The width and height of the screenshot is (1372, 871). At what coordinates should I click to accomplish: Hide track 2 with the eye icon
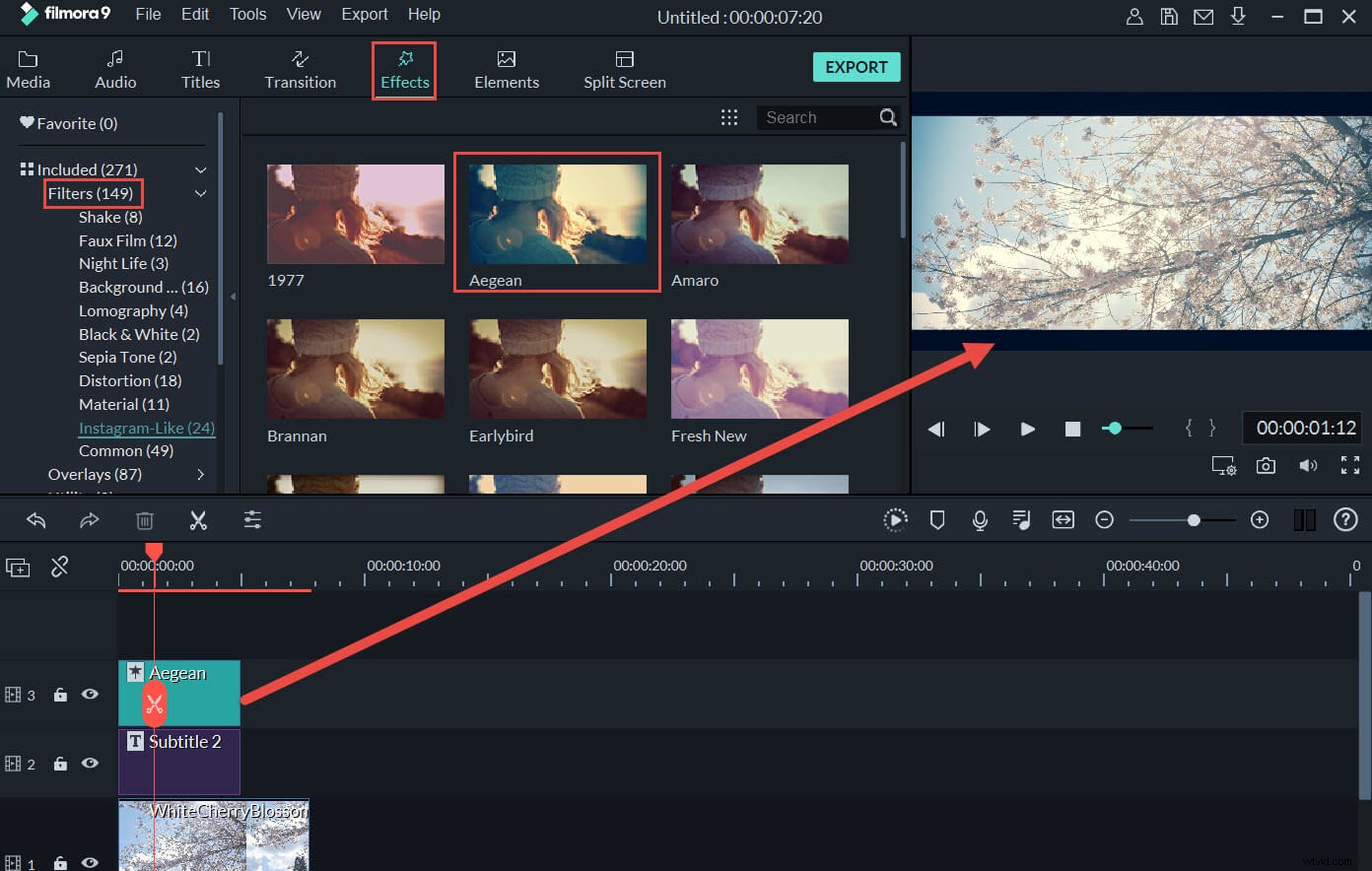coord(90,764)
